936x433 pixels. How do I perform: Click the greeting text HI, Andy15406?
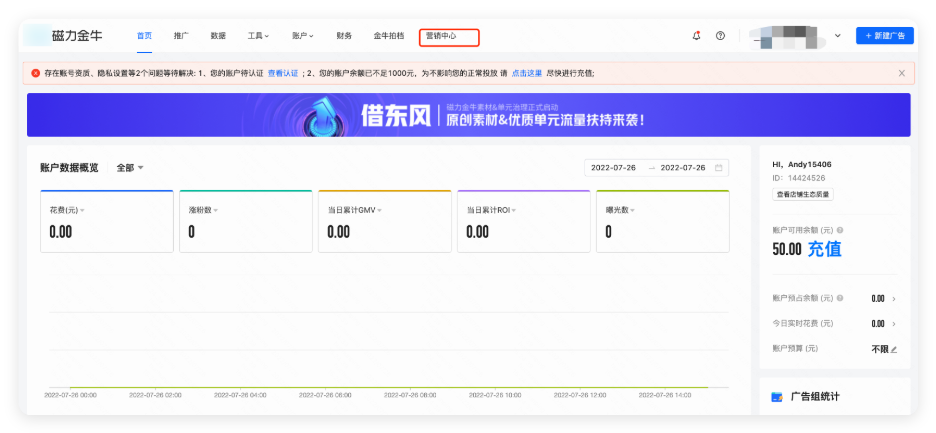pos(802,164)
